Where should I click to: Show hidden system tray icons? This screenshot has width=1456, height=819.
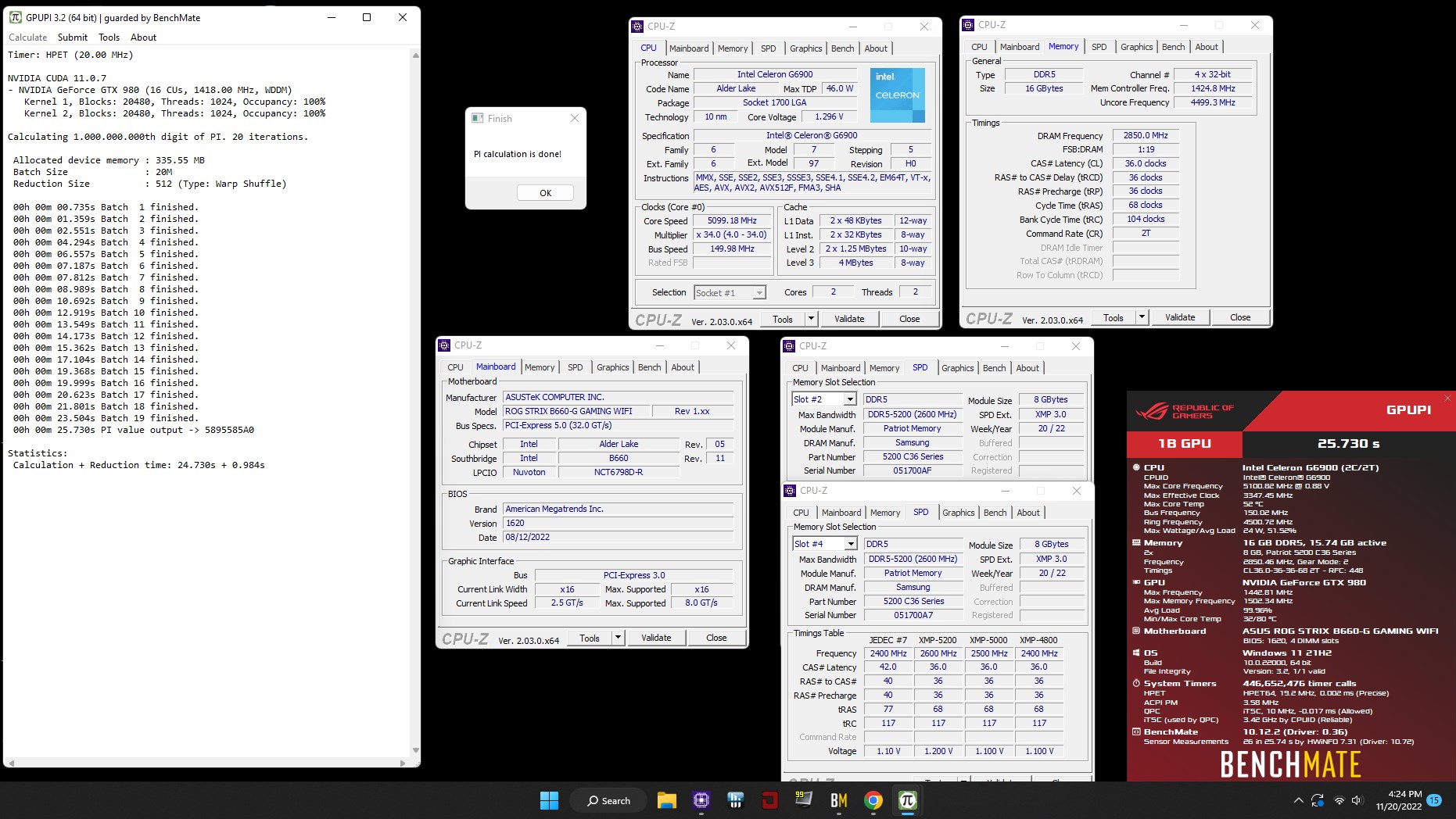pos(1298,800)
